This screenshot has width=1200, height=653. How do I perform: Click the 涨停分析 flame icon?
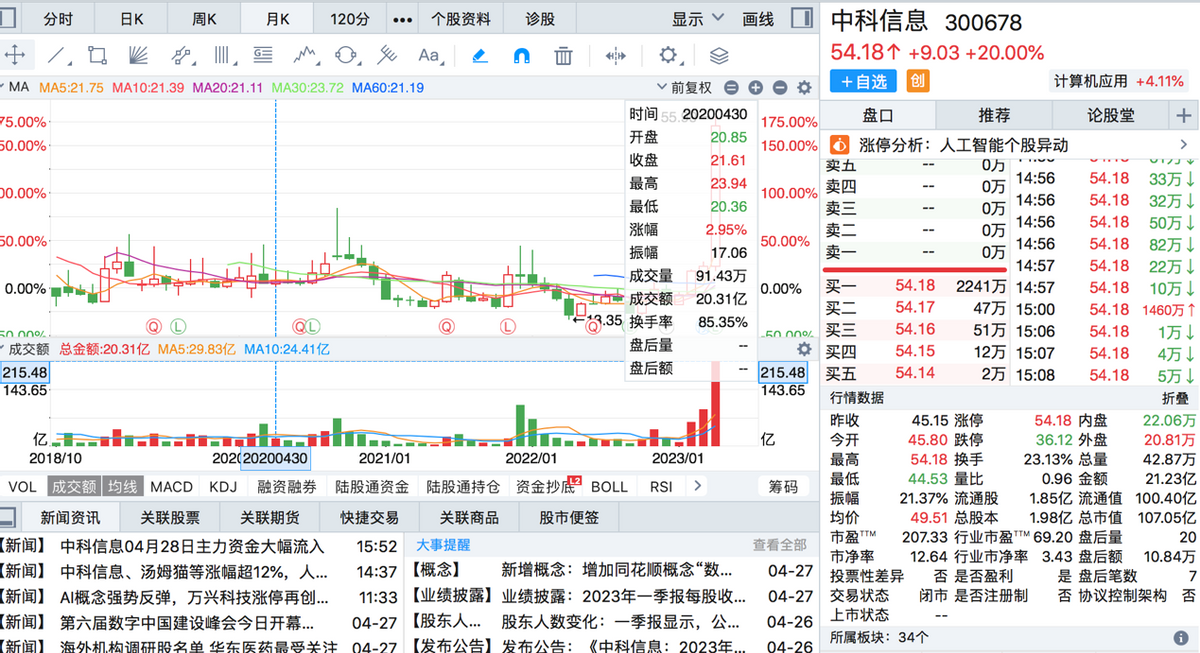(x=840, y=145)
